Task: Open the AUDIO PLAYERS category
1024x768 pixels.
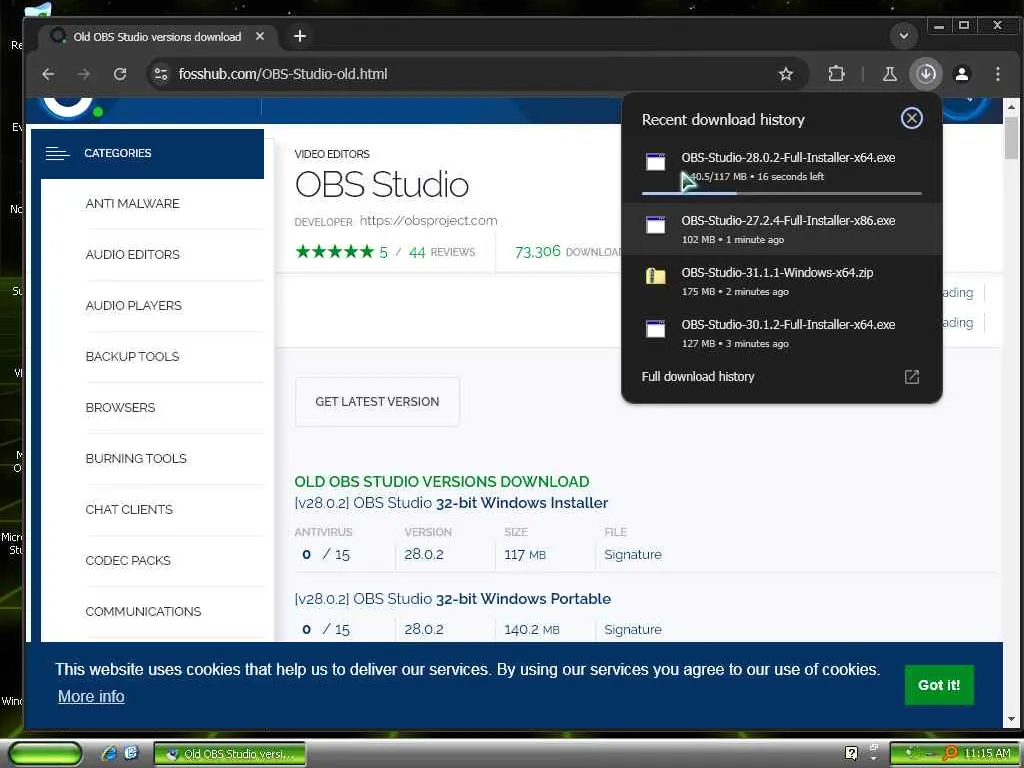Action: (134, 306)
